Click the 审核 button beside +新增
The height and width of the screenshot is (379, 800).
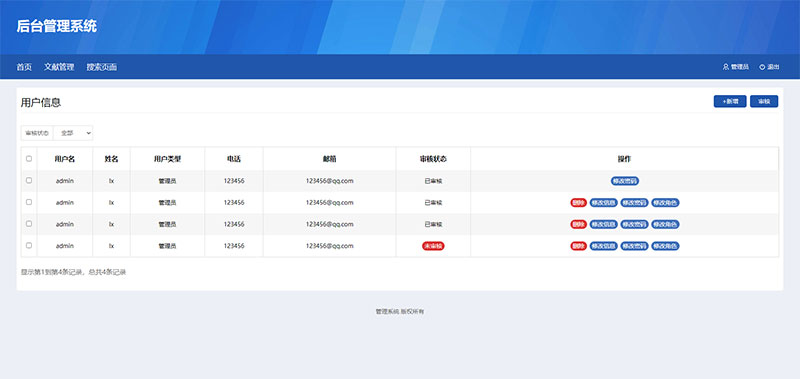pyautogui.click(x=764, y=102)
